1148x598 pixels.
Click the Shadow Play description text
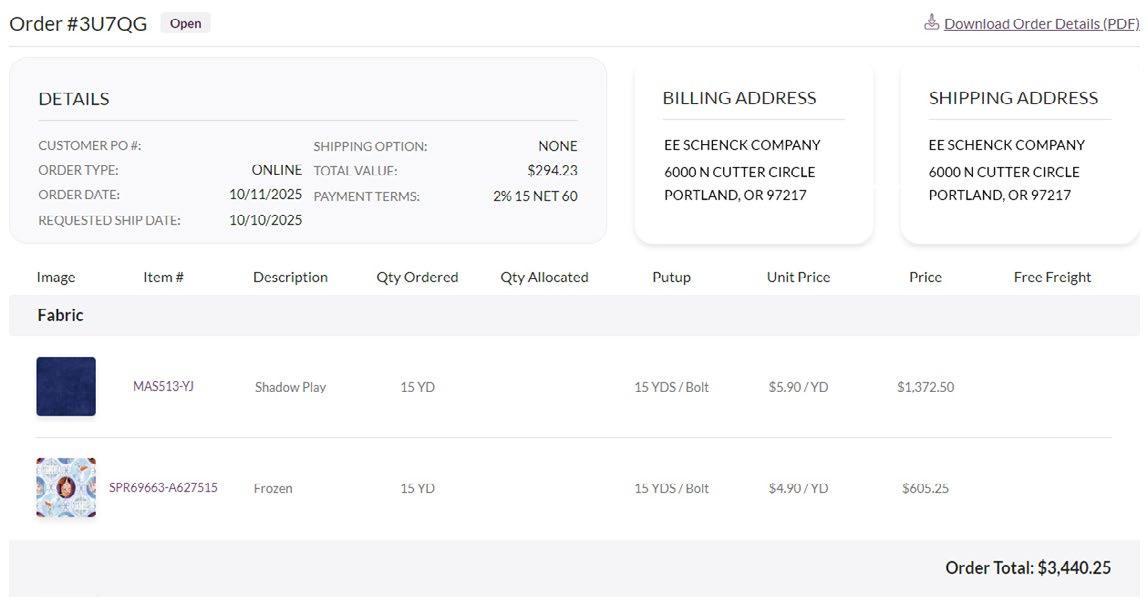coord(290,387)
